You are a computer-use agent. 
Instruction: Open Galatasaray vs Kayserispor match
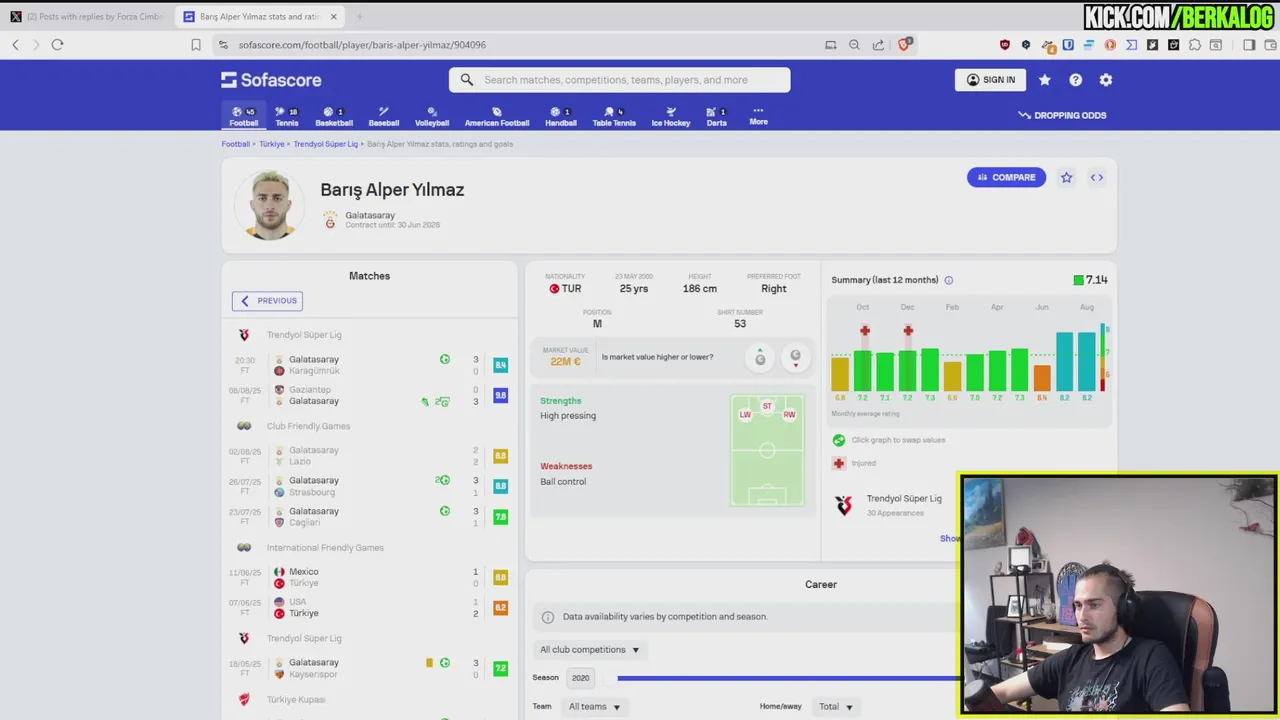370,668
